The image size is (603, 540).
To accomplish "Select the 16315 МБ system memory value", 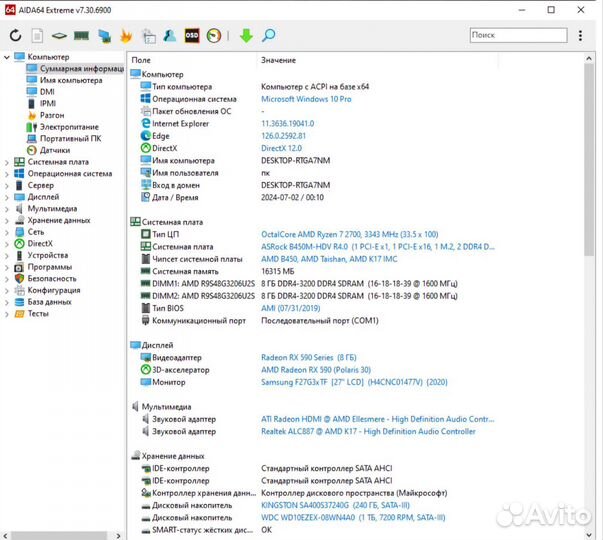I will coord(278,271).
